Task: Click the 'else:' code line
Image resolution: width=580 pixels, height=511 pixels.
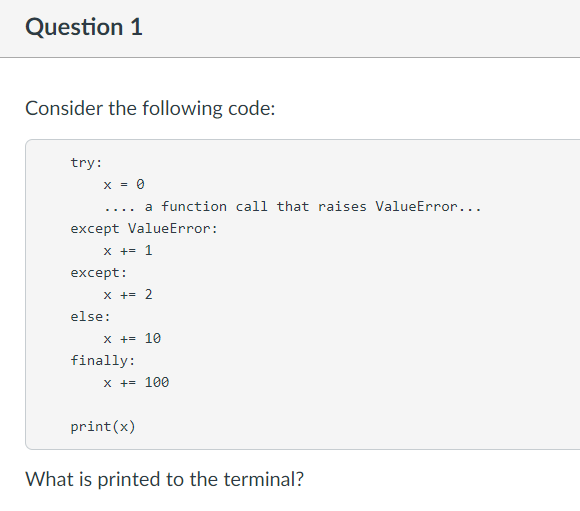Action: (x=90, y=317)
